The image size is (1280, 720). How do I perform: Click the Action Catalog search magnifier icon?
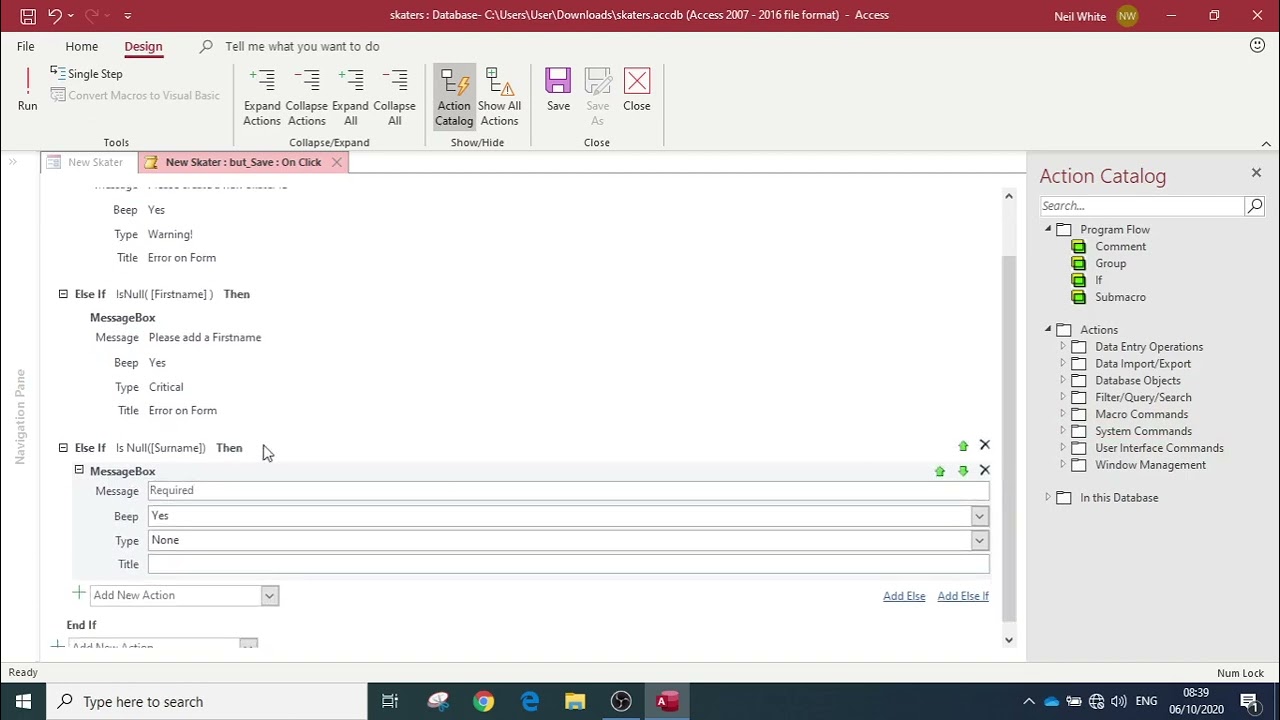pyautogui.click(x=1255, y=206)
